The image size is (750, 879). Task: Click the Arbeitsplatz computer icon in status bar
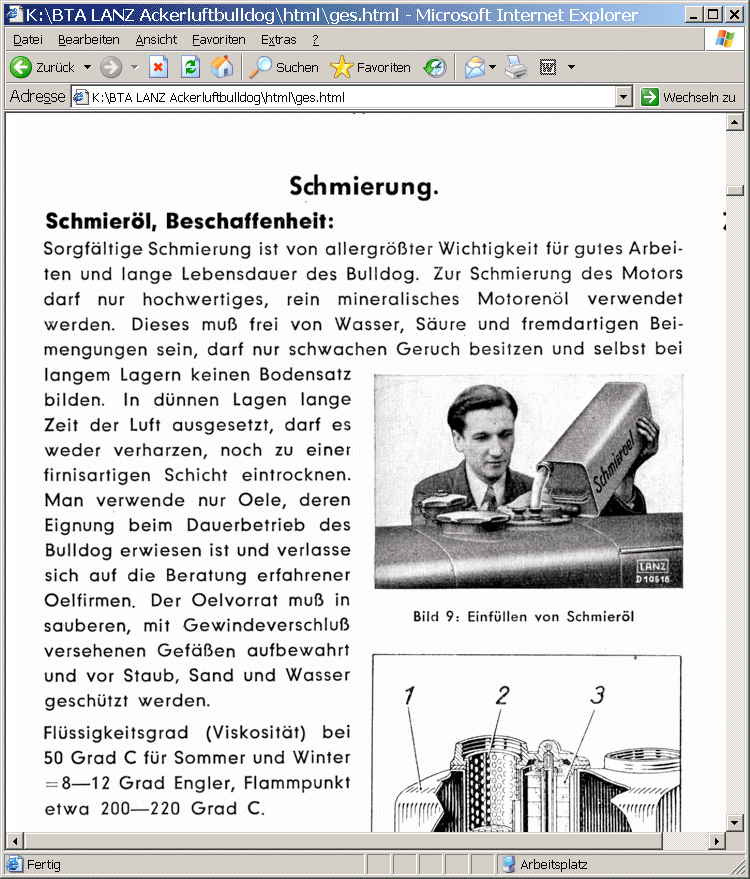[508, 864]
